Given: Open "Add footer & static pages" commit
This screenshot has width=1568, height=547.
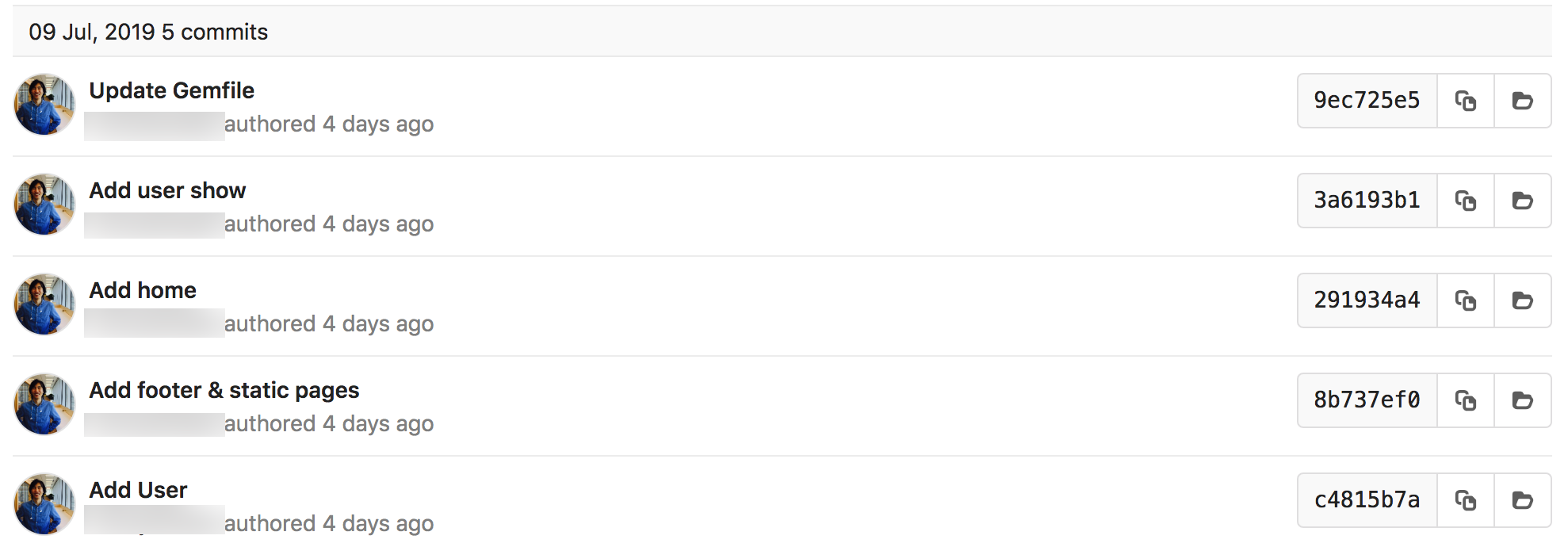Looking at the screenshot, I should (224, 390).
